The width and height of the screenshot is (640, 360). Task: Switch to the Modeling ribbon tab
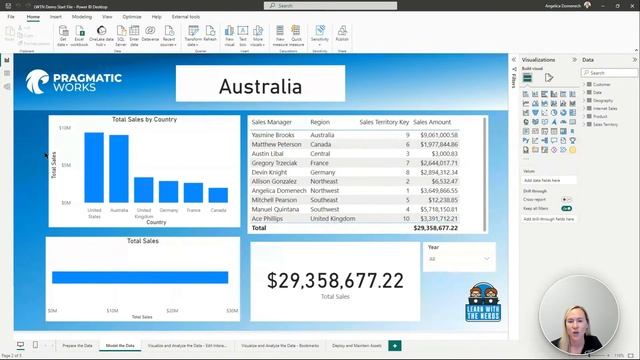coord(82,17)
